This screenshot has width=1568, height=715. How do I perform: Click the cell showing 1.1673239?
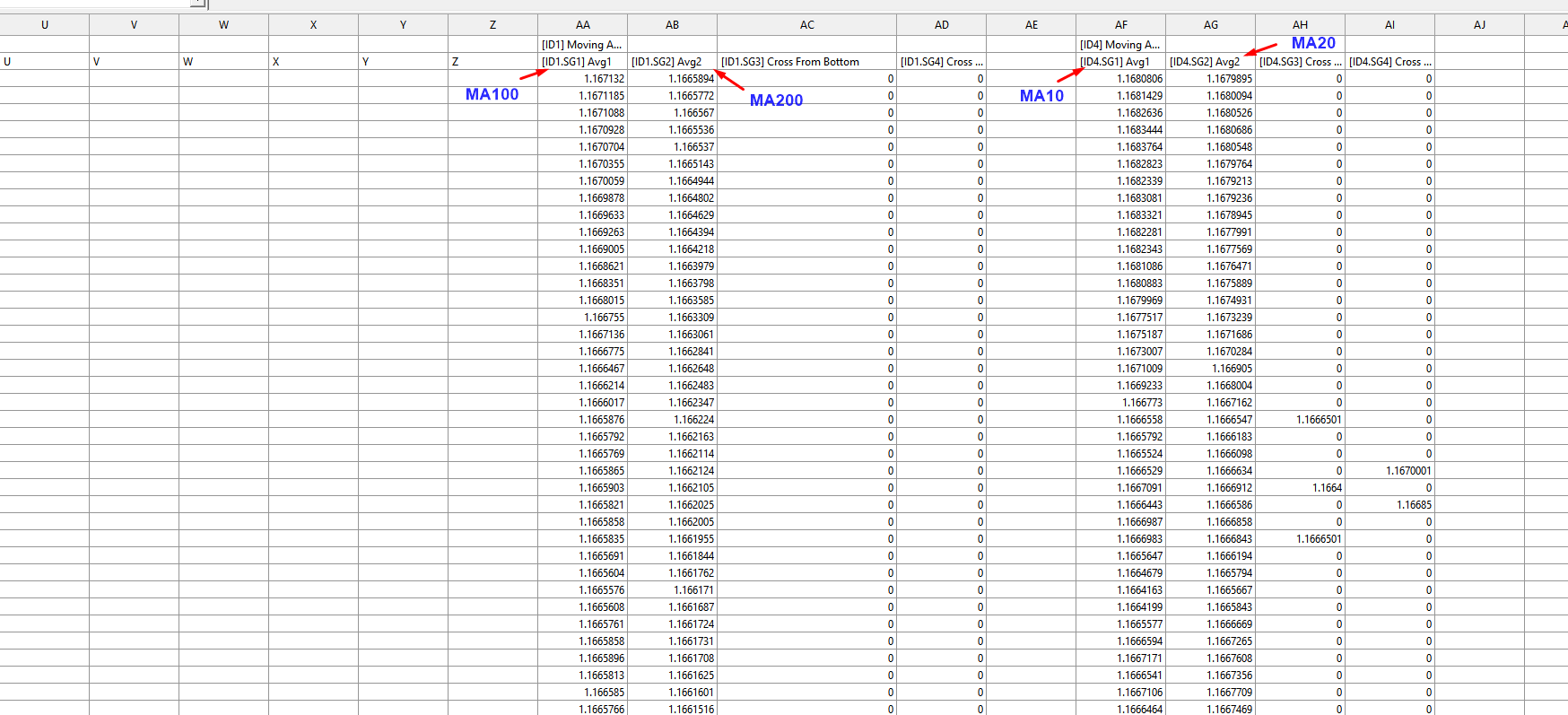tap(1211, 318)
